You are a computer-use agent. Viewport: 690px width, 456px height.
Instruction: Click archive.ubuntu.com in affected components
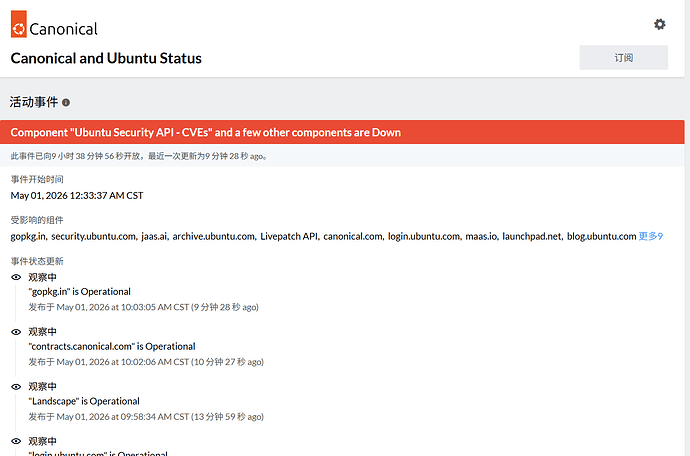tap(214, 237)
